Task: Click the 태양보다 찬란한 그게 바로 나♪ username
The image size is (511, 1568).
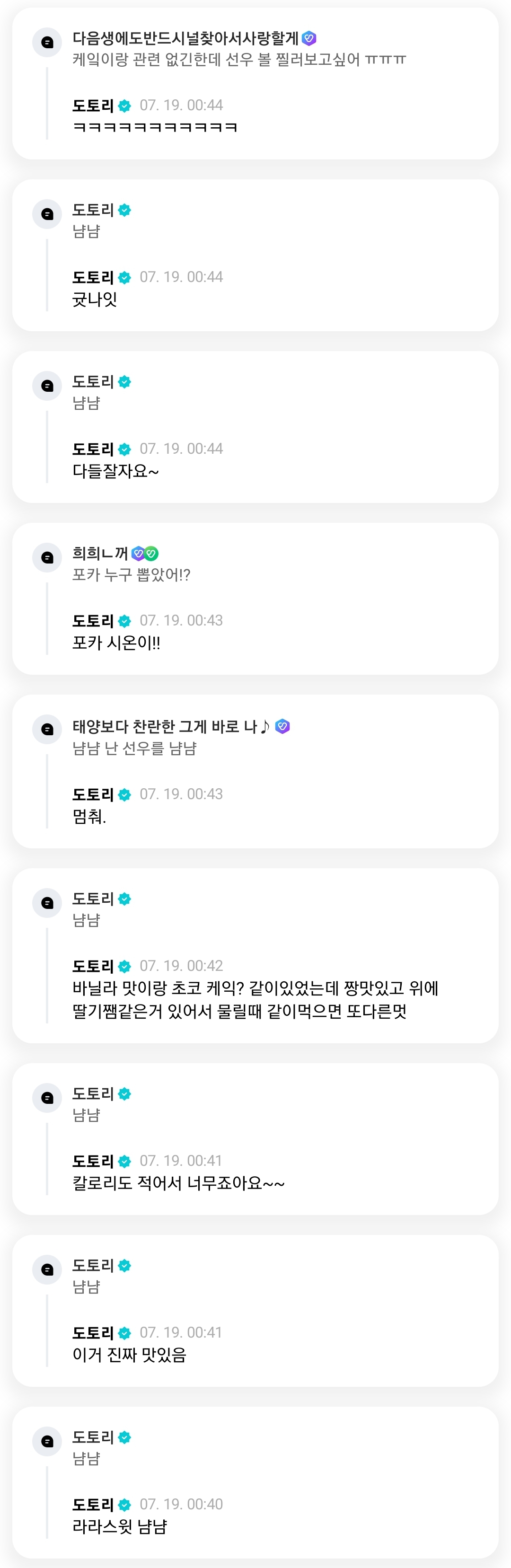Action: pos(171,726)
